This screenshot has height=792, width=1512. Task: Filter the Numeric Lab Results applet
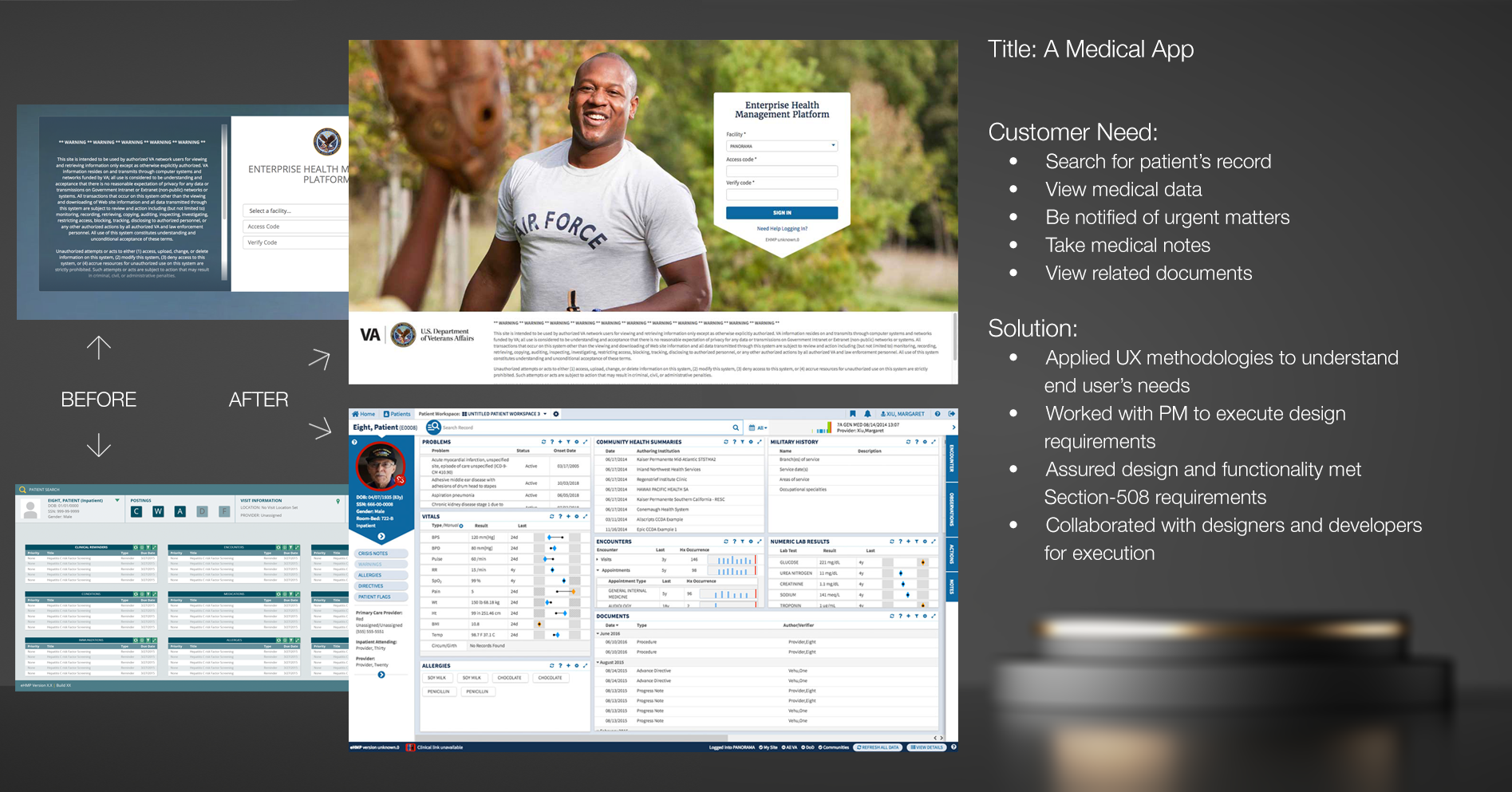pos(916,542)
